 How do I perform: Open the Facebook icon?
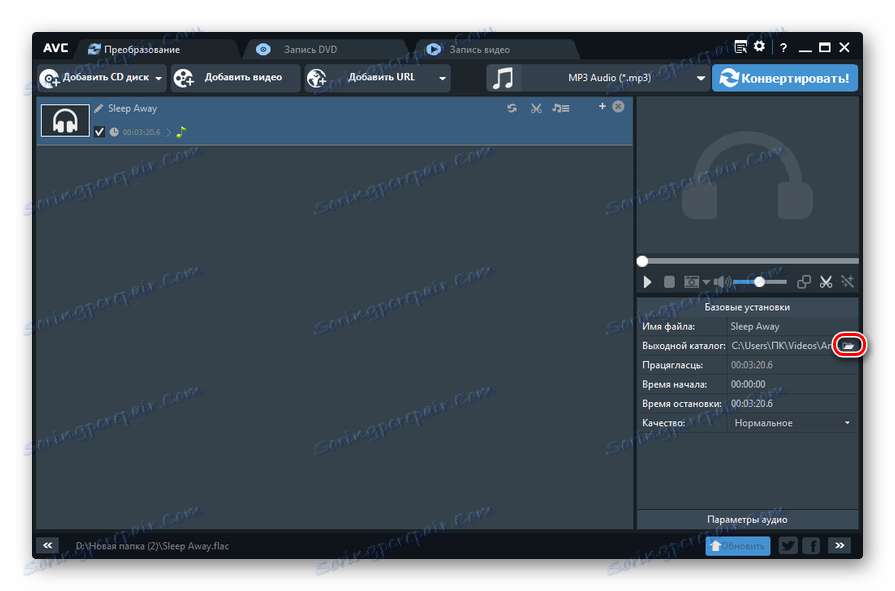[x=811, y=546]
